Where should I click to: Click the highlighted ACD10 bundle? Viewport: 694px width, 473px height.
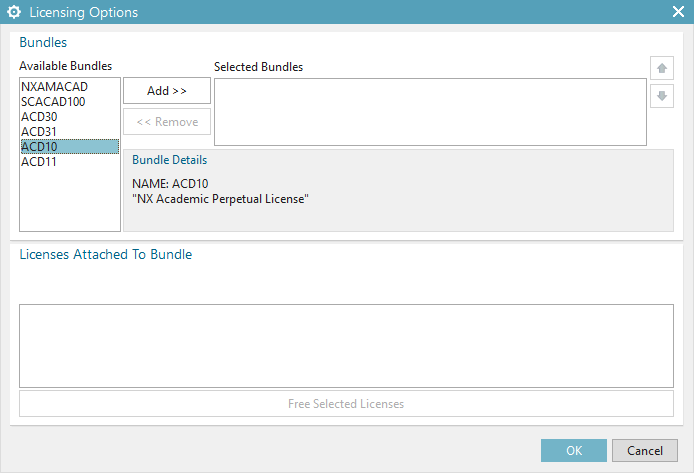tap(39, 147)
